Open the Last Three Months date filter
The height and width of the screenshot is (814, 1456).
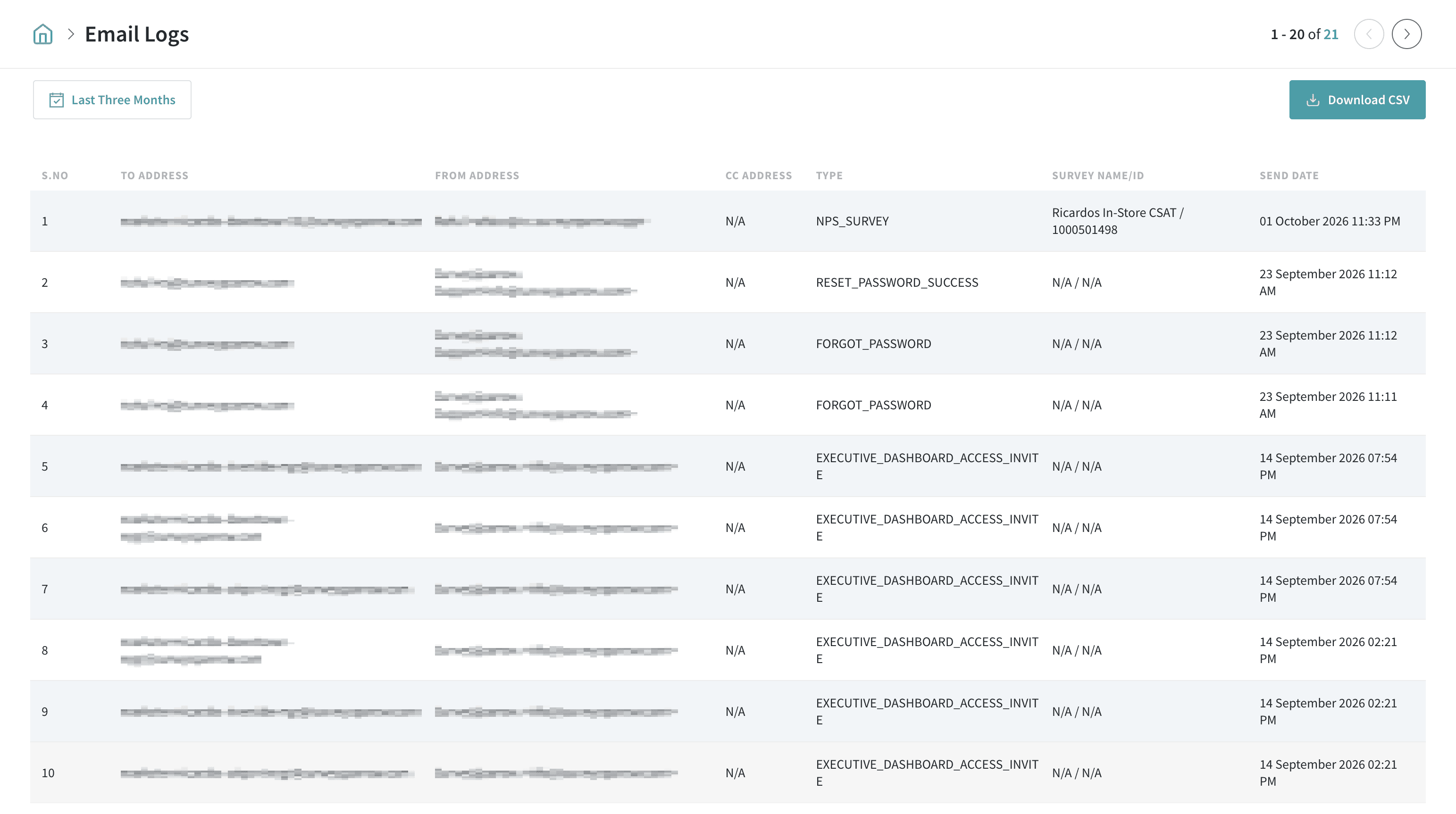pos(112,100)
